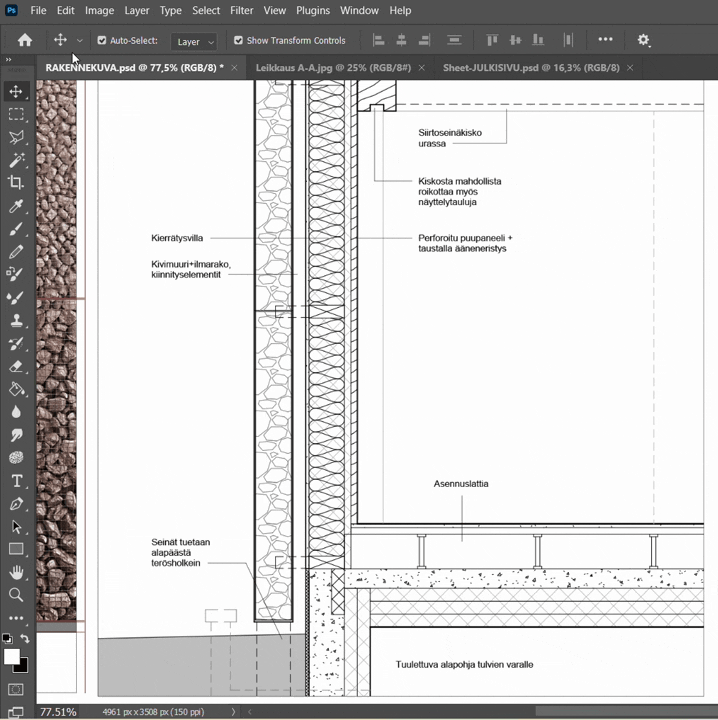Toggle the Auto-Select checkbox
The image size is (718, 720).
pyautogui.click(x=102, y=41)
